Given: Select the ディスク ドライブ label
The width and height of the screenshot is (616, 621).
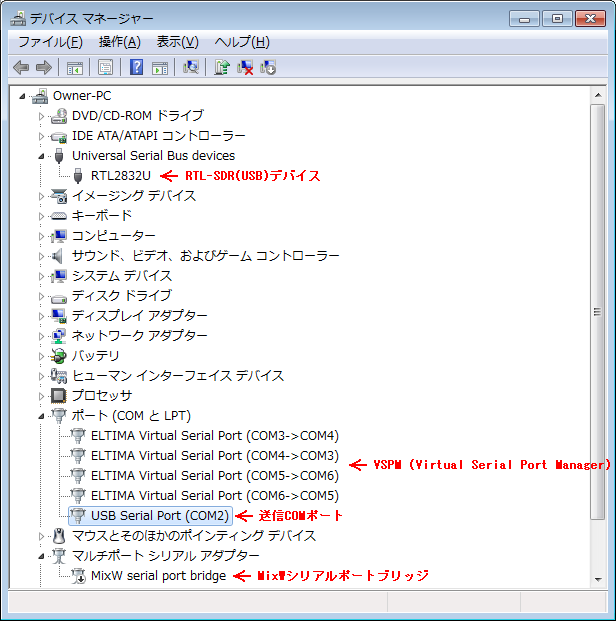Looking at the screenshot, I should (x=122, y=295).
